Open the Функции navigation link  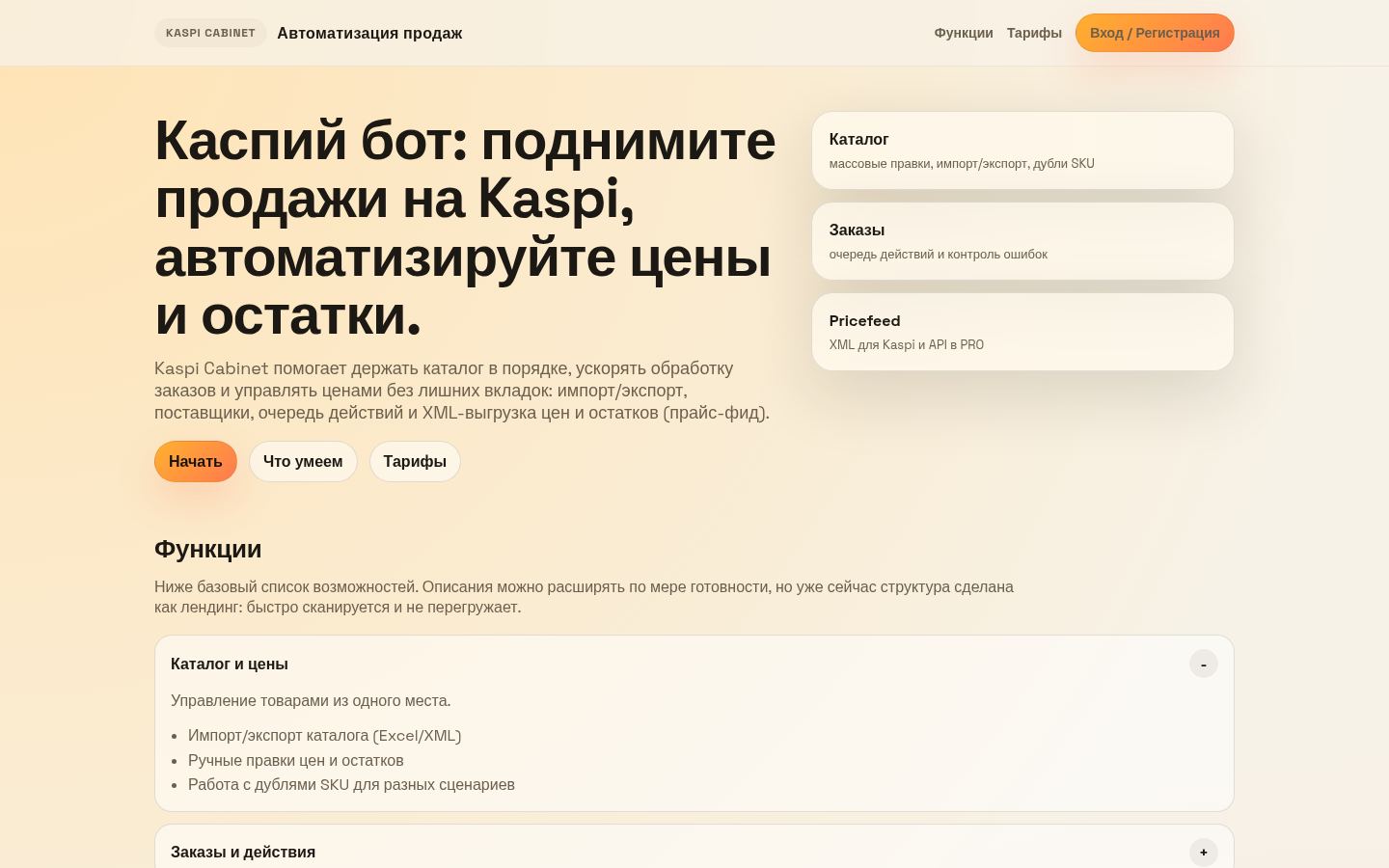click(964, 33)
